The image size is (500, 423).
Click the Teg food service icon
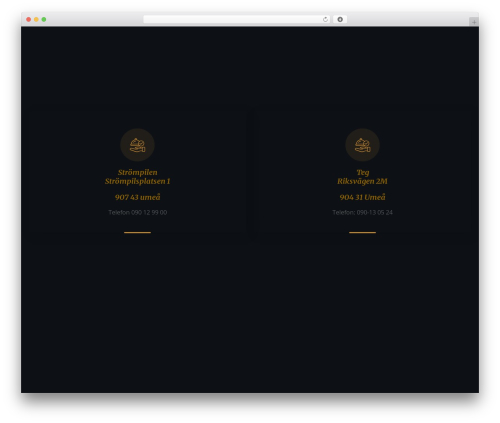pos(362,145)
